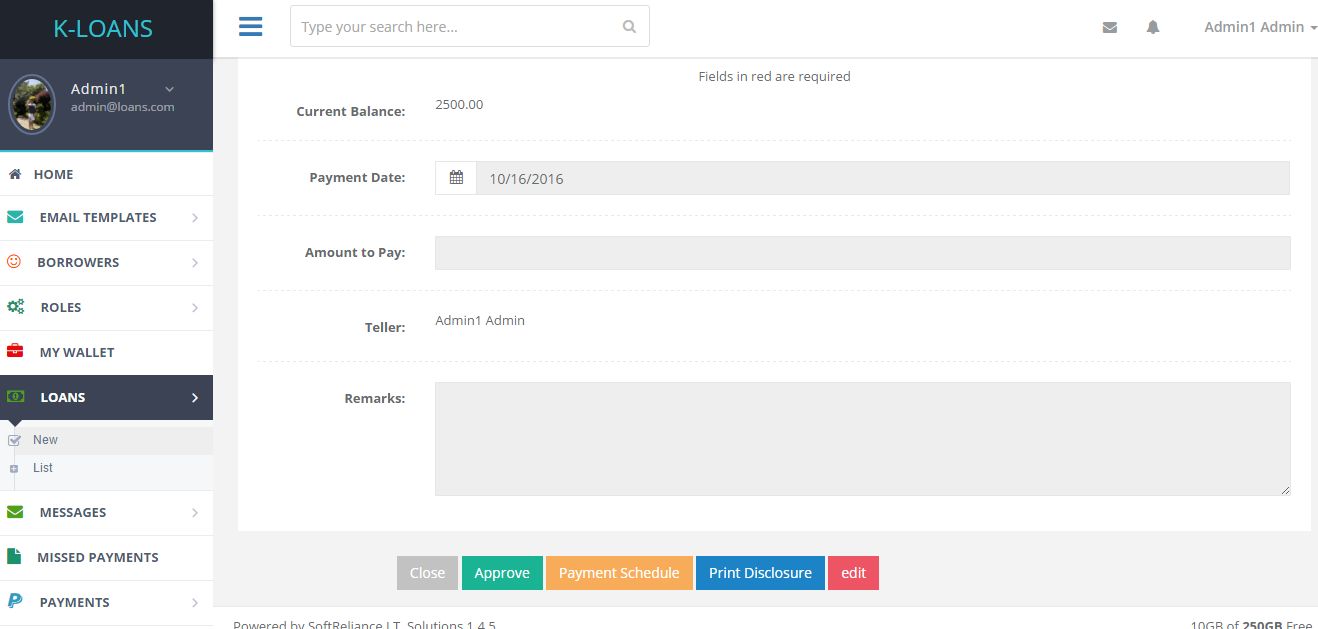This screenshot has height=629, width=1318.
Task: Click the Amount to Pay field
Action: pyautogui.click(x=862, y=253)
